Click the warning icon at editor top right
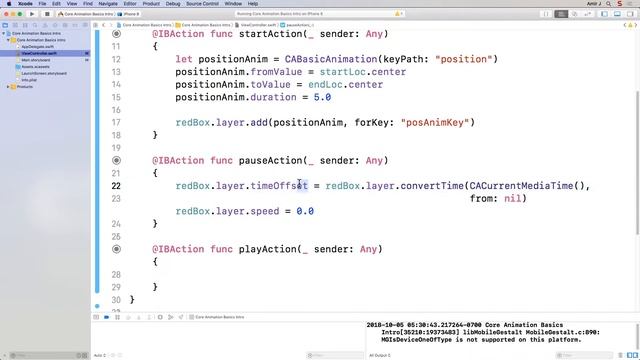 630,25
